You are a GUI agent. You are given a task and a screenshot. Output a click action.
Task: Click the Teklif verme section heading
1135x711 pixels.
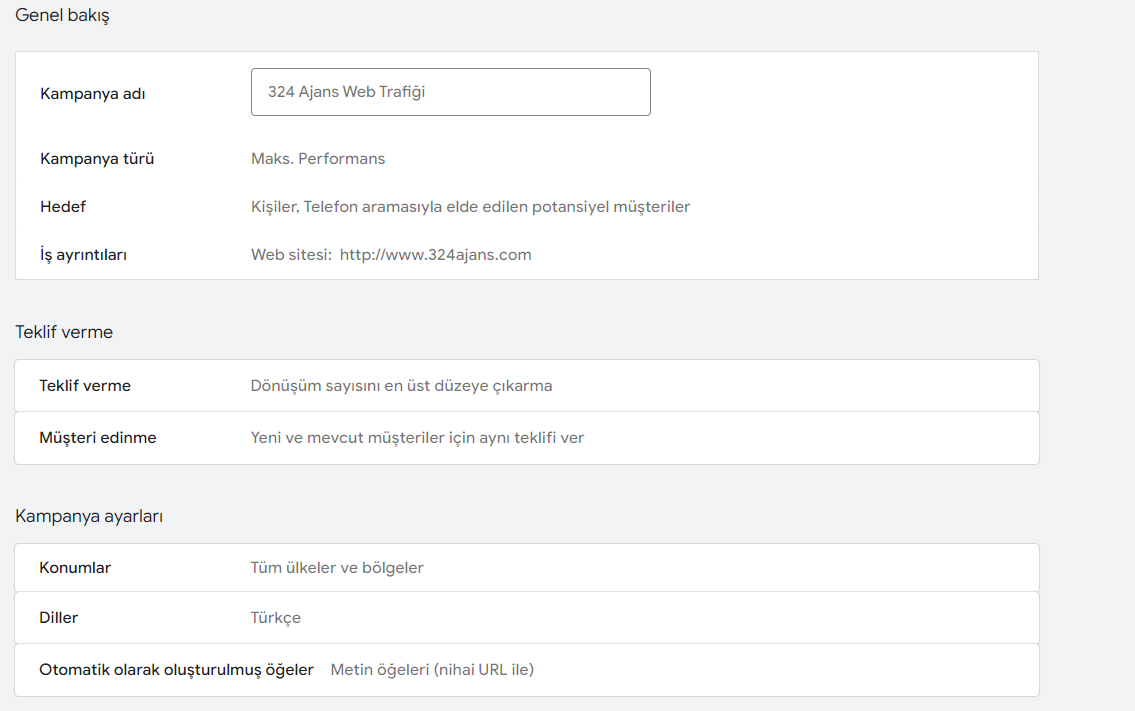pyautogui.click(x=64, y=333)
